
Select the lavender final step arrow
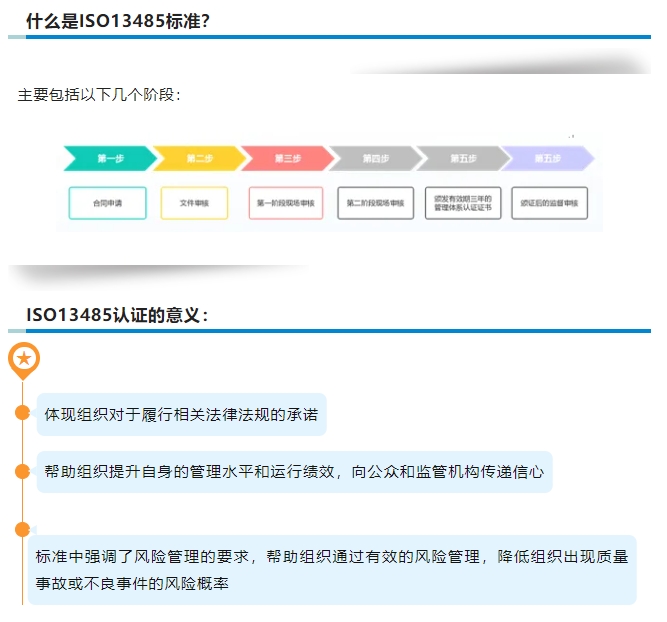(548, 158)
